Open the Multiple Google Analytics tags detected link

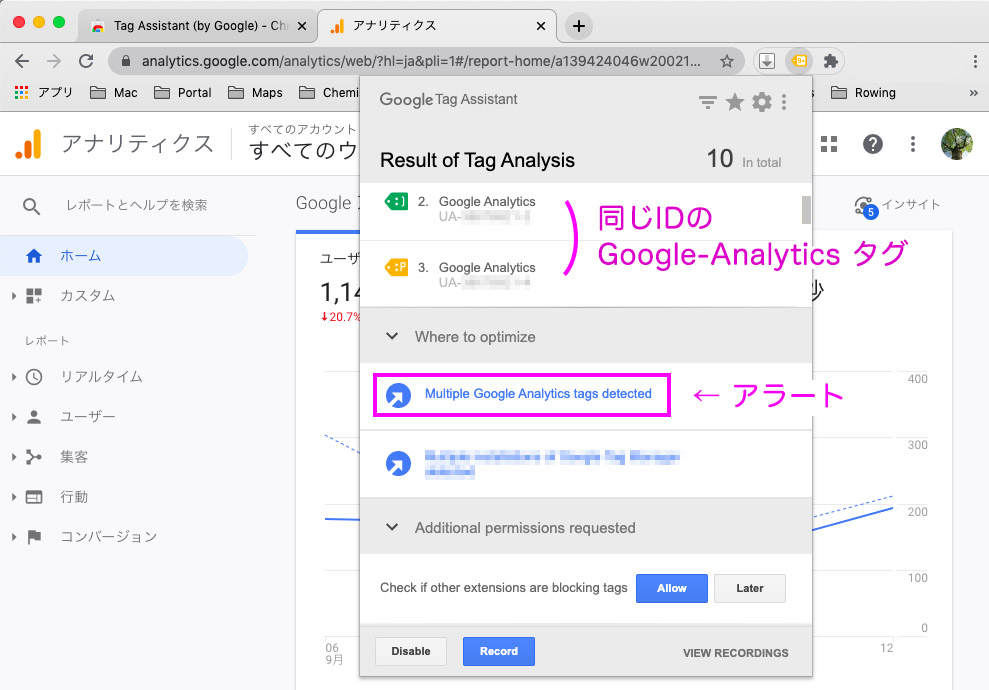pos(538,394)
